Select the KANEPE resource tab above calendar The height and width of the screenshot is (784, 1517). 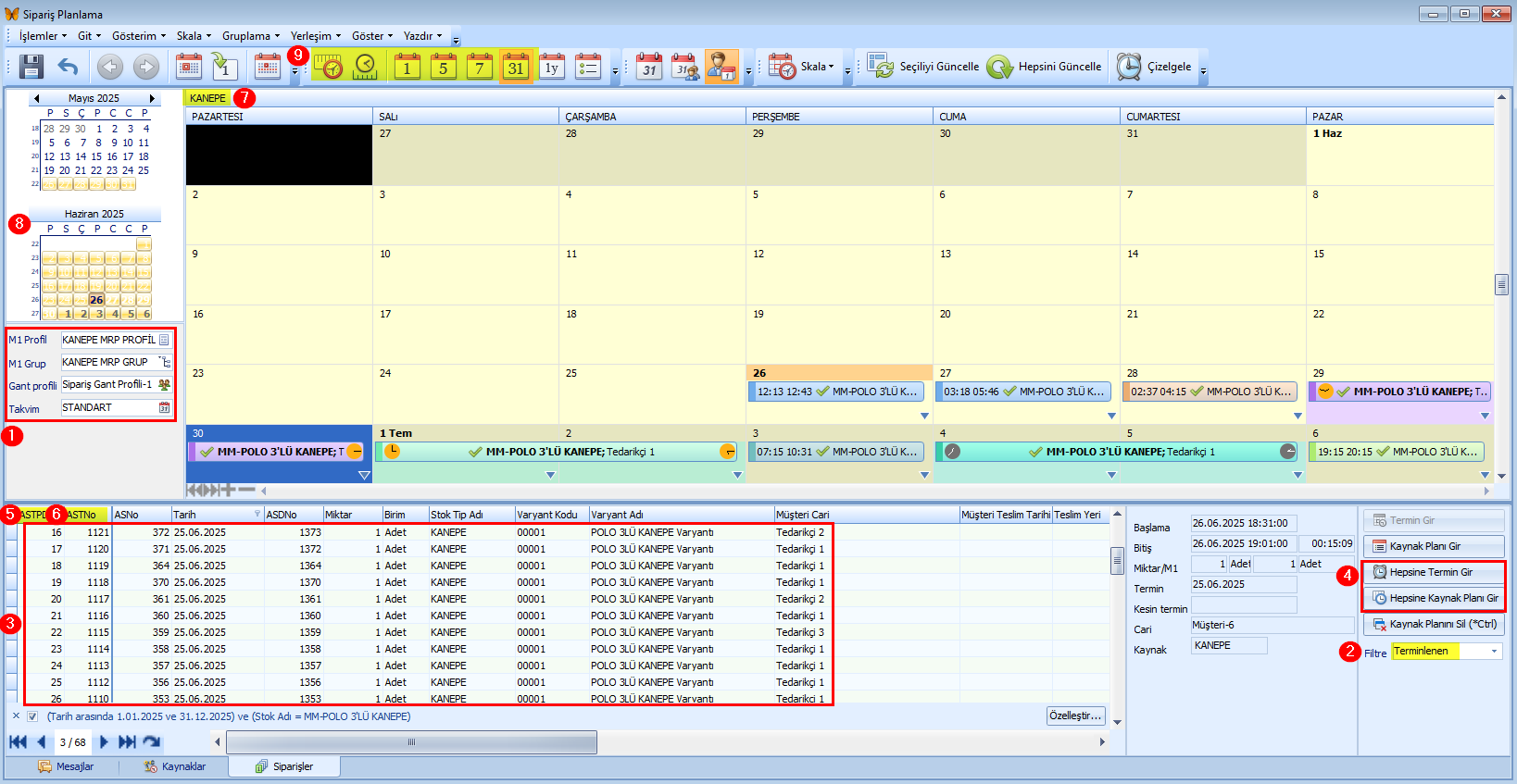207,98
